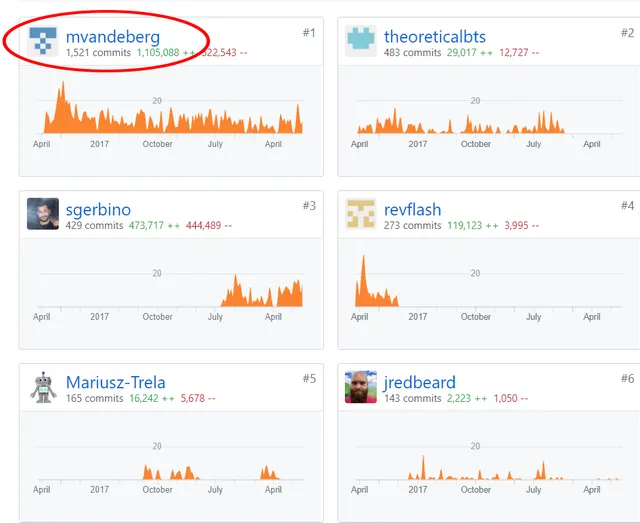The width and height of the screenshot is (640, 523).
Task: Click the October axis label in Mariusz-Trela's chart
Action: click(x=157, y=490)
